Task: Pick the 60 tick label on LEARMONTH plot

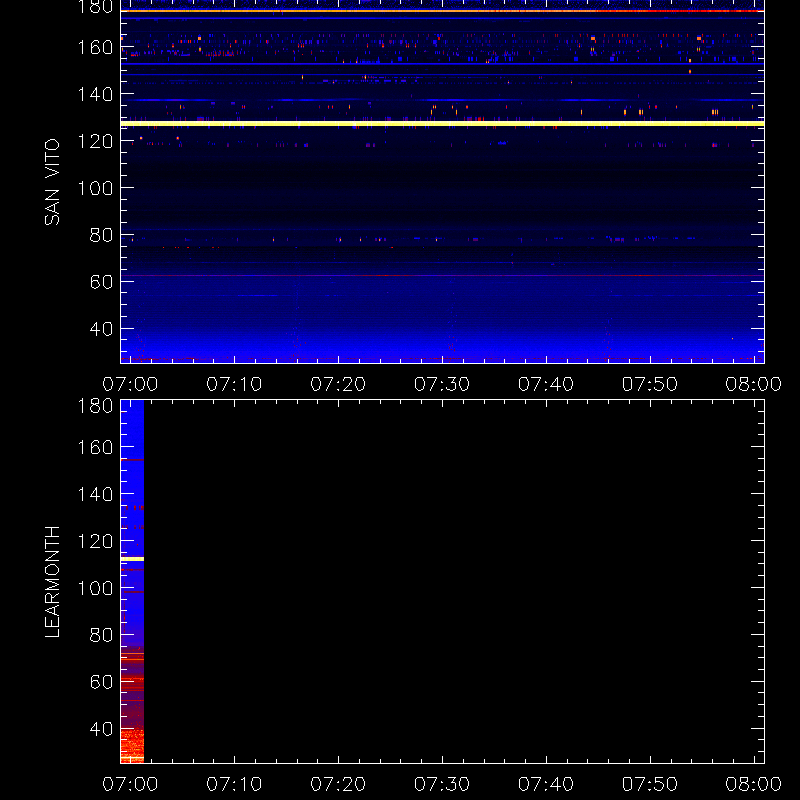Action: click(101, 682)
